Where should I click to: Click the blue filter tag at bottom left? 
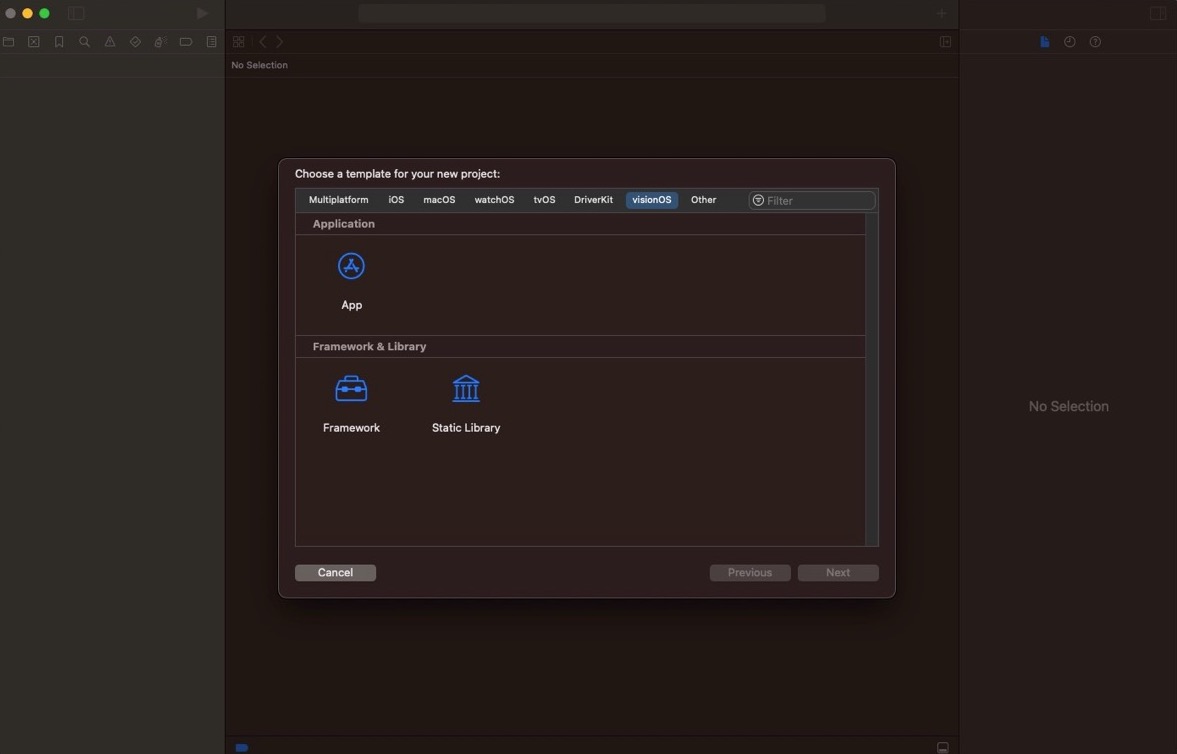(x=242, y=747)
